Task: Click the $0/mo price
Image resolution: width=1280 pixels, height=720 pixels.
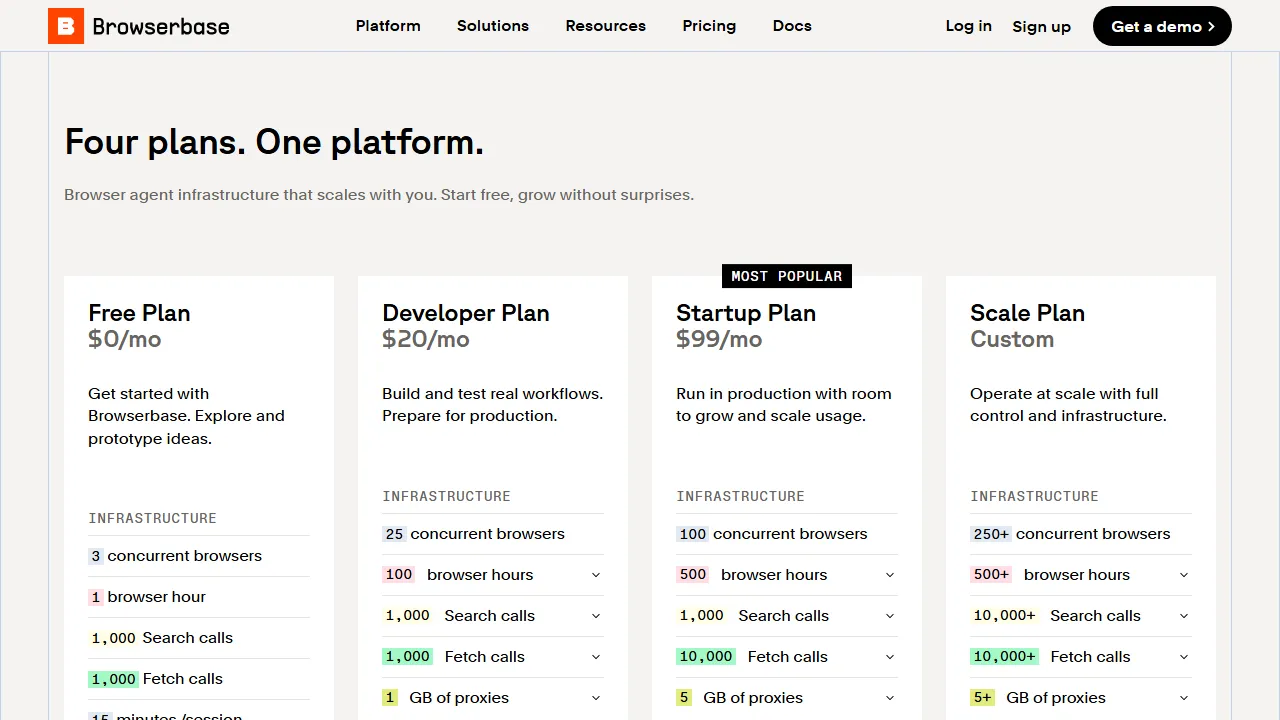Action: coord(125,339)
